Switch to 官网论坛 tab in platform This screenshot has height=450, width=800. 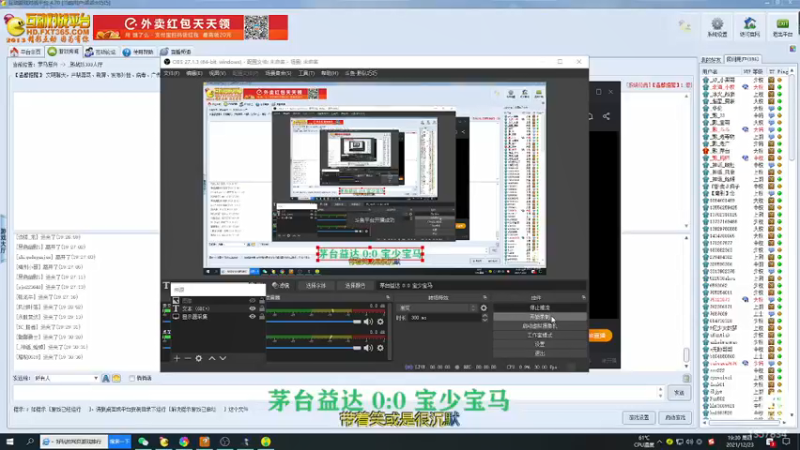click(101, 52)
